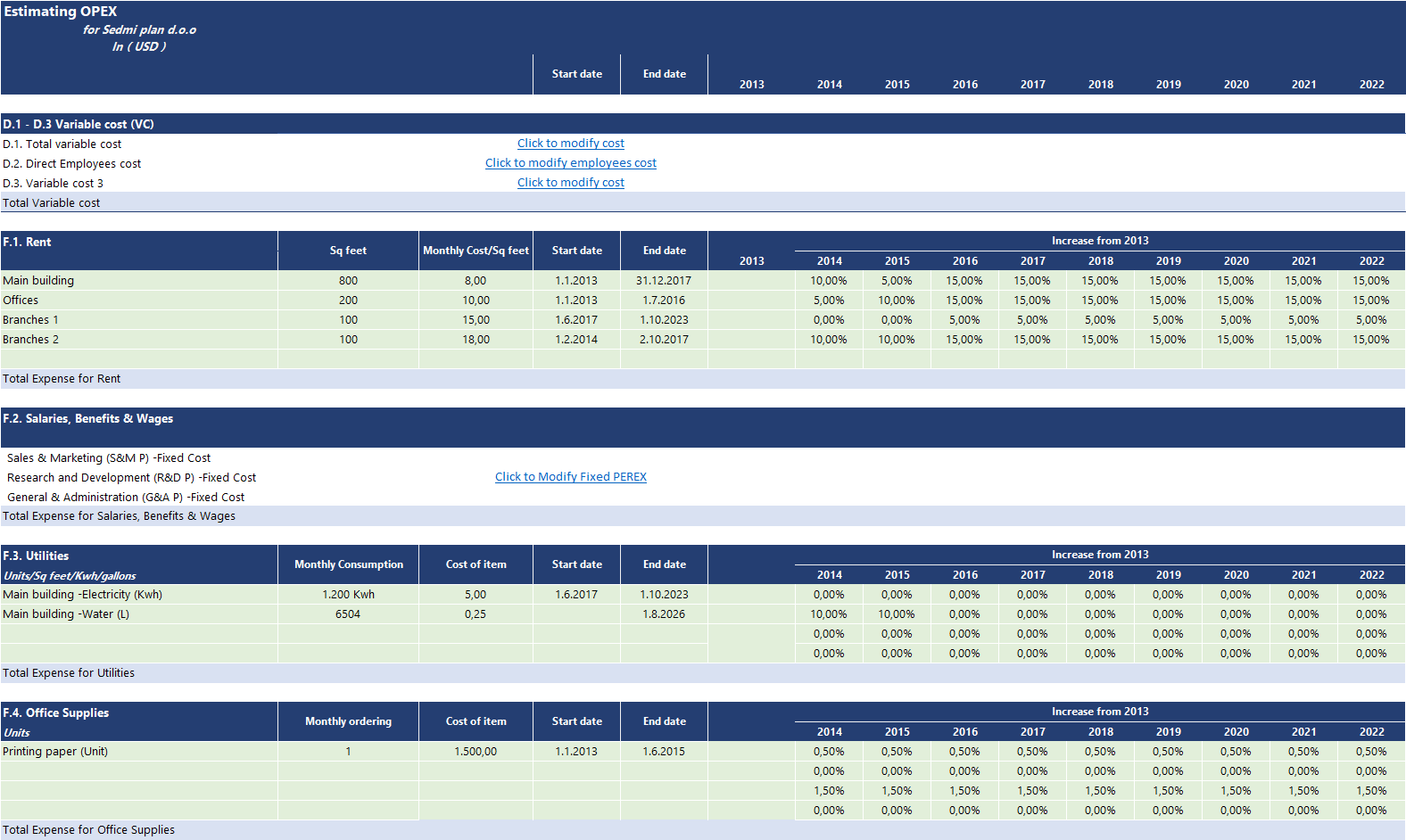This screenshot has width=1406, height=840.
Task: Click Branches 1 start date 1.6.2017
Action: pyautogui.click(x=576, y=320)
